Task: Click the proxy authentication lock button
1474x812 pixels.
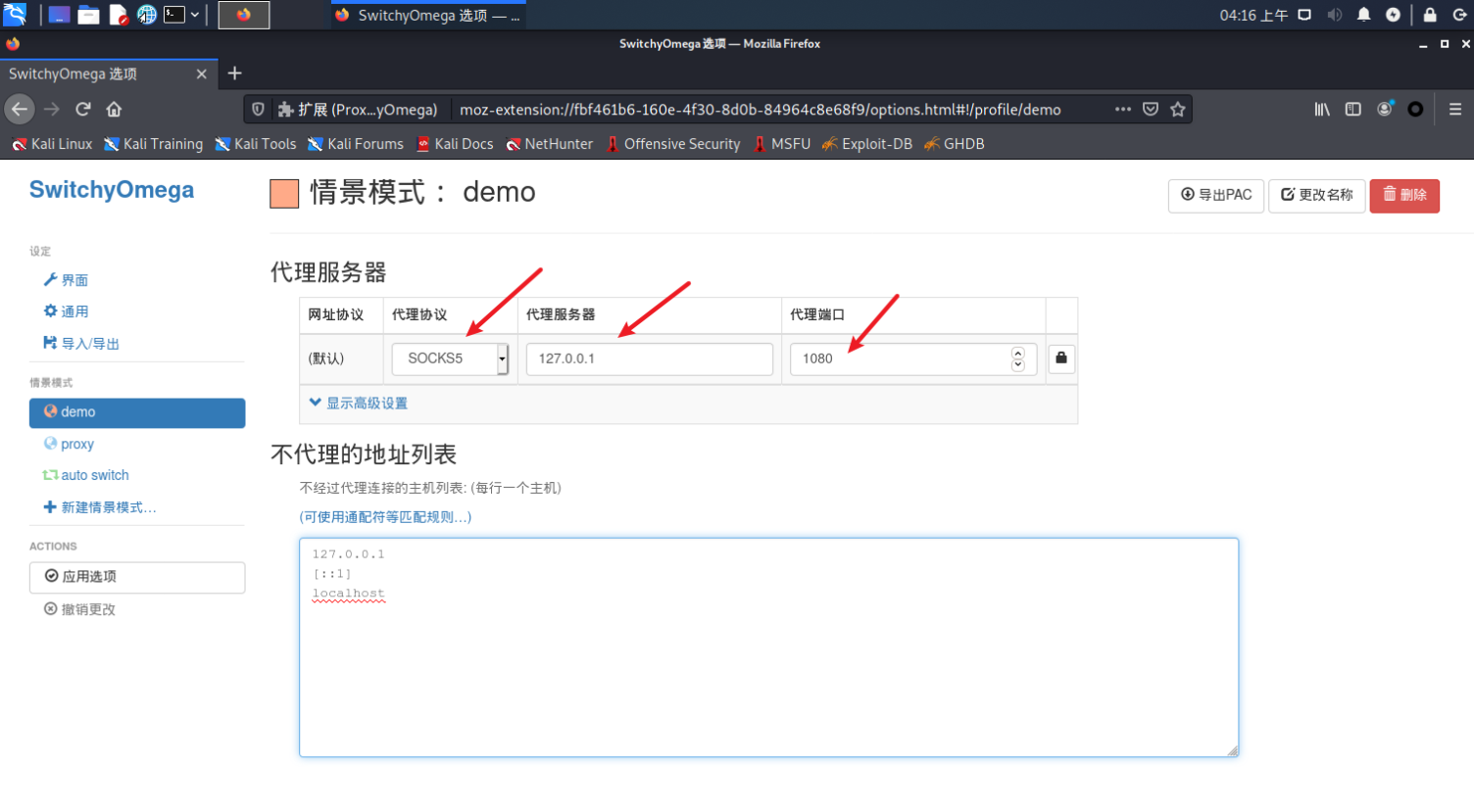Action: click(x=1061, y=358)
